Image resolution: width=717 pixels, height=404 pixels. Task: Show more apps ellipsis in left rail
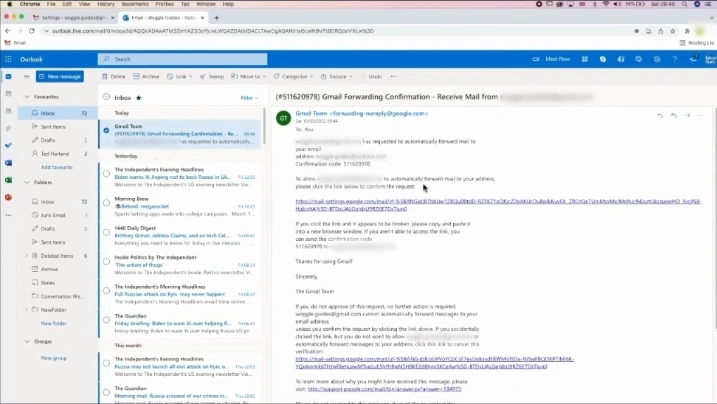(8, 215)
